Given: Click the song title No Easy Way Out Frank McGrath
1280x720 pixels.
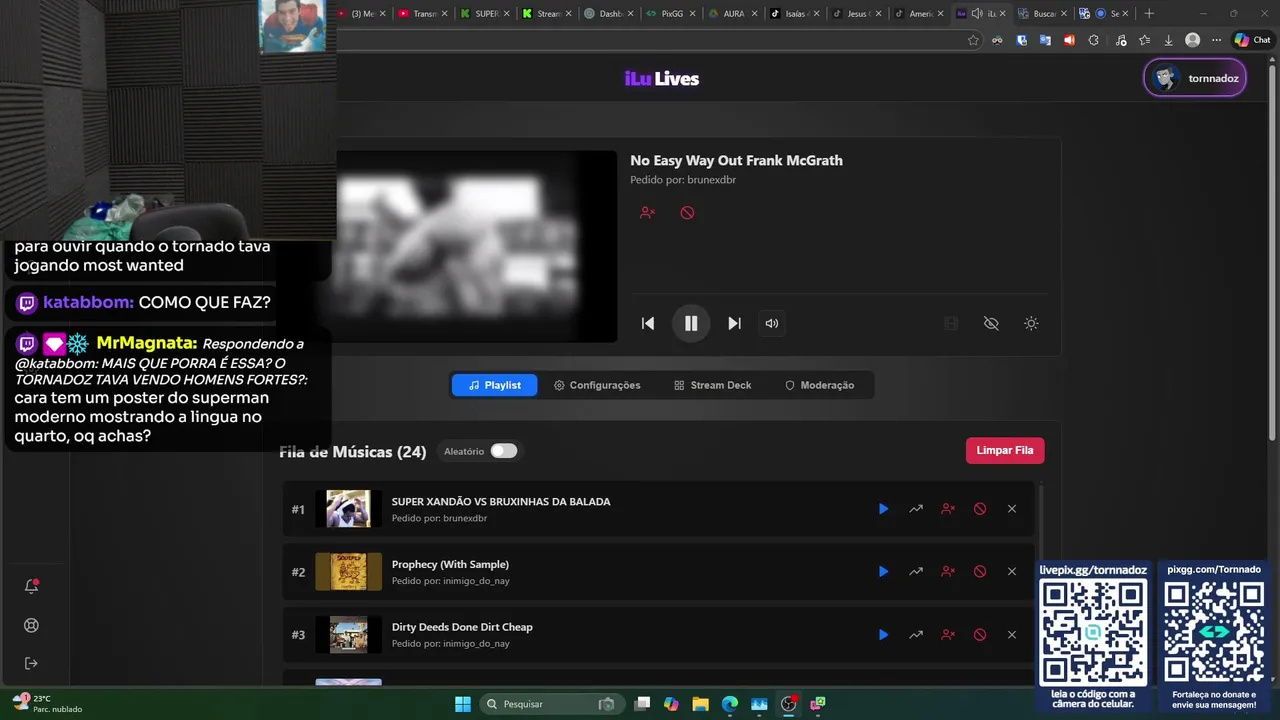Looking at the screenshot, I should coord(736,160).
